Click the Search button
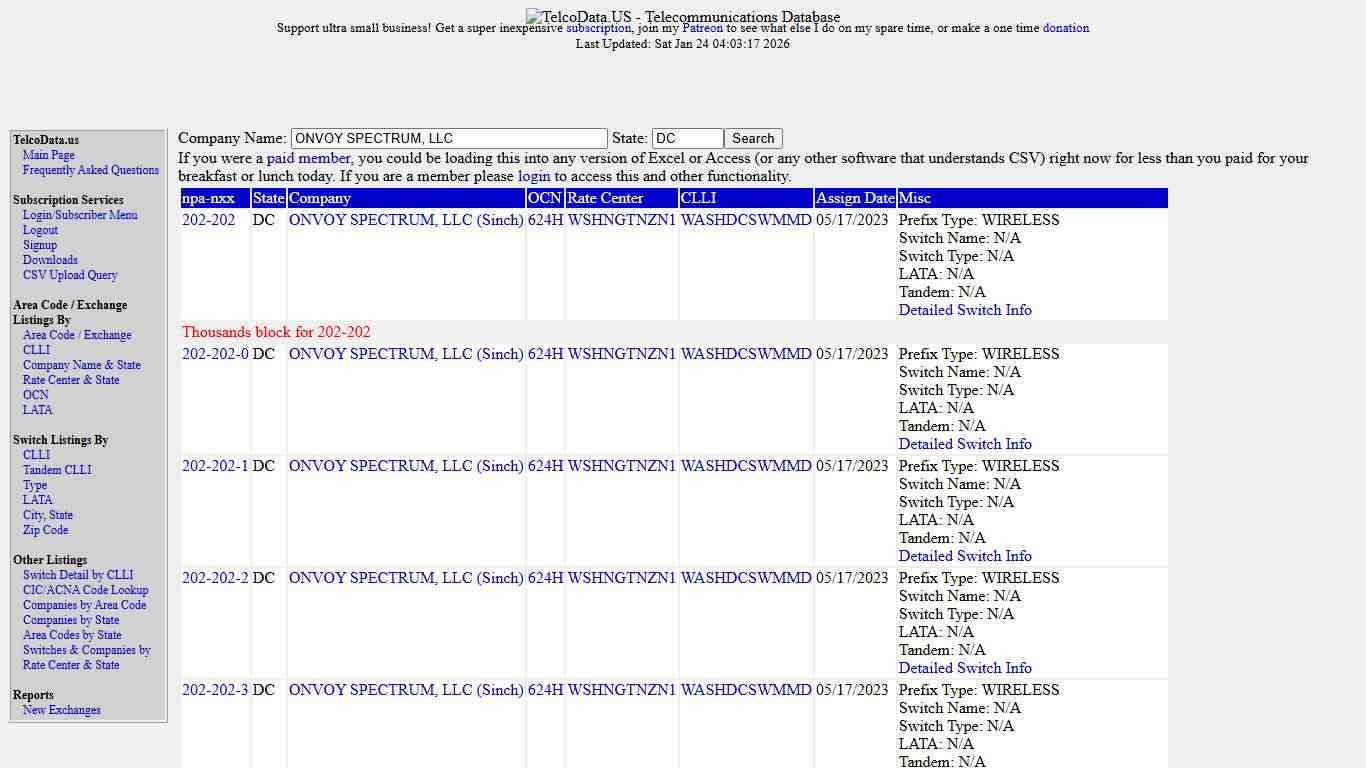 point(752,138)
